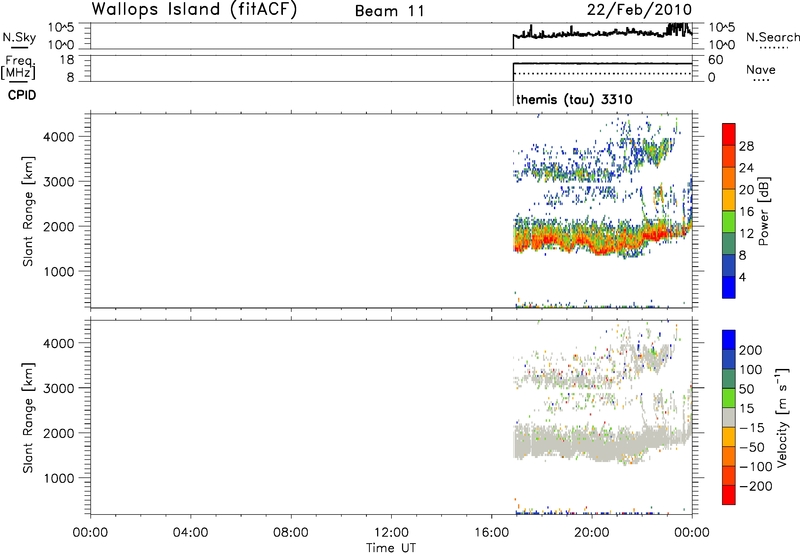Click the velocity scale value '-200'
This screenshot has width=800, height=554.
(x=756, y=486)
